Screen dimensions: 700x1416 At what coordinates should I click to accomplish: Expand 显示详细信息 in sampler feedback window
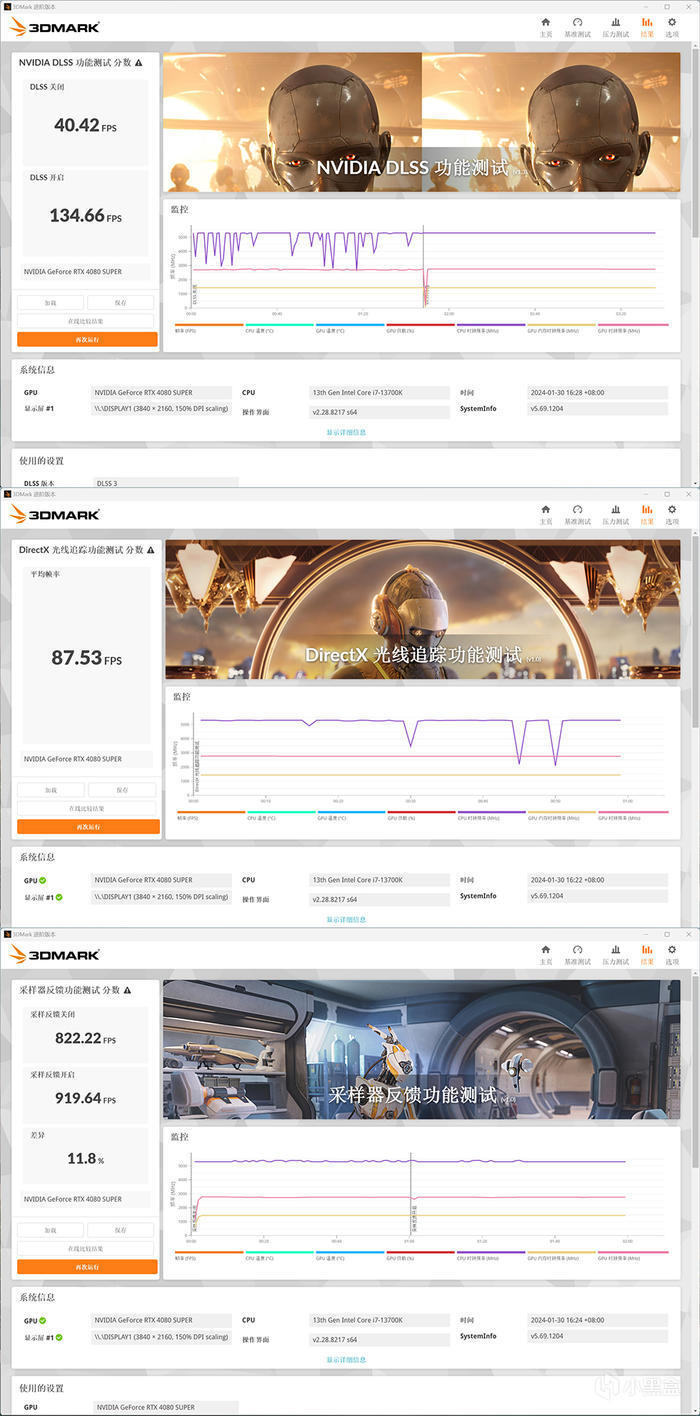point(346,1359)
